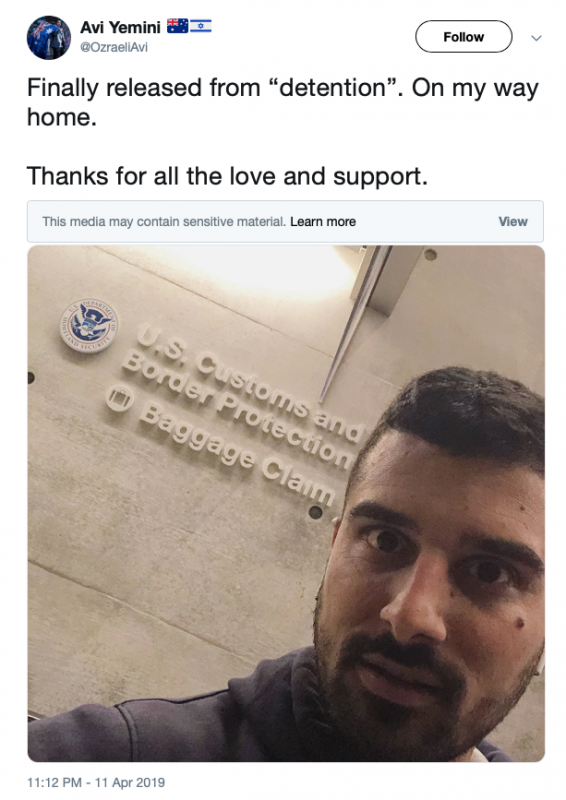Click the Australian flag emoji beside the name
This screenshot has width=566, height=800.
pos(177,26)
